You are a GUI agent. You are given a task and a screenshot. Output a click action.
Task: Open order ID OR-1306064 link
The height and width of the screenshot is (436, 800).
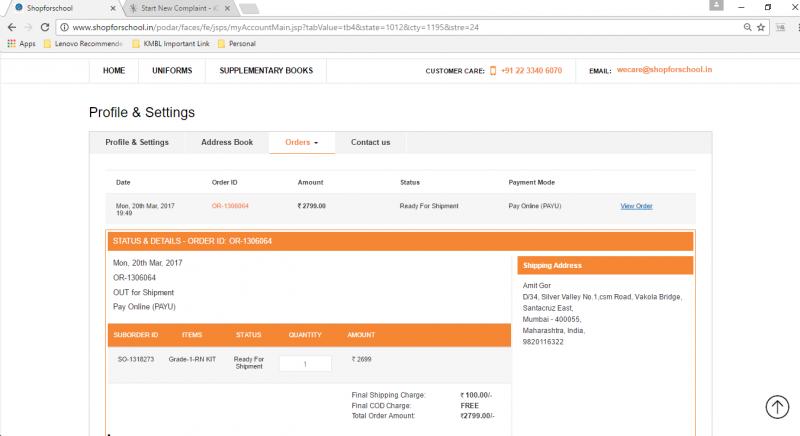tap(230, 206)
